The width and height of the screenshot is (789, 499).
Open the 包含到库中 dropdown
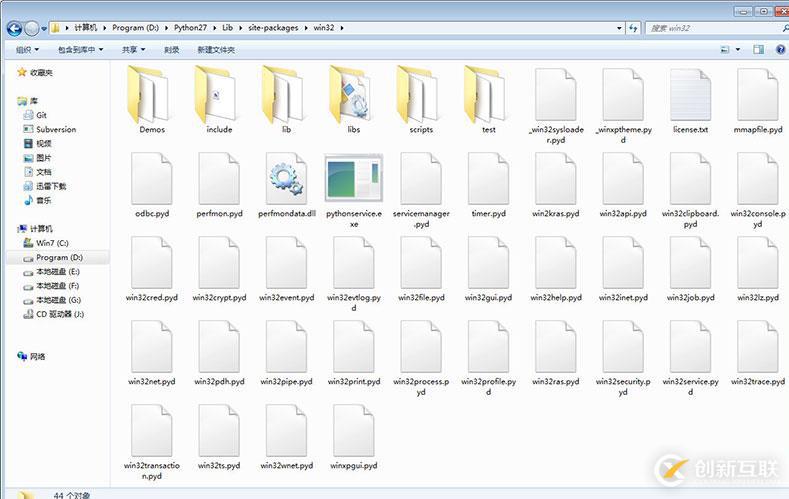81,49
